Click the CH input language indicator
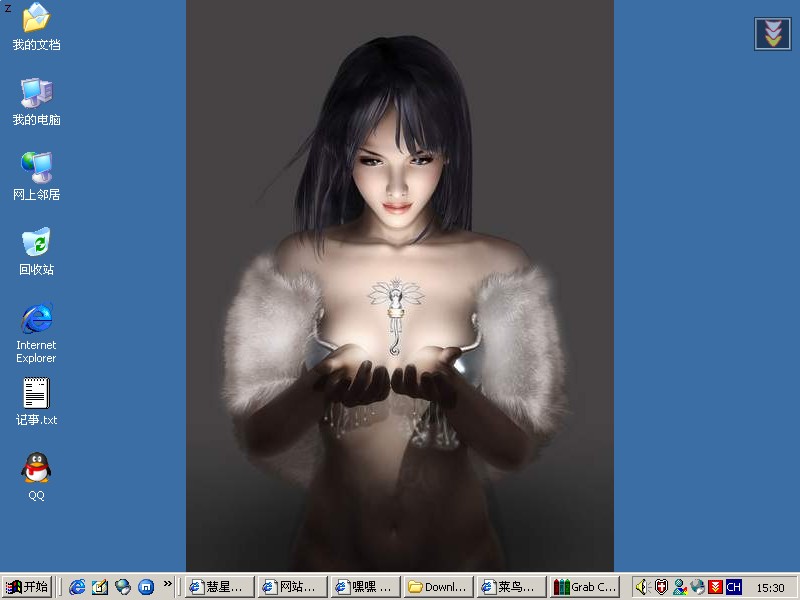800x600 pixels. (x=733, y=587)
